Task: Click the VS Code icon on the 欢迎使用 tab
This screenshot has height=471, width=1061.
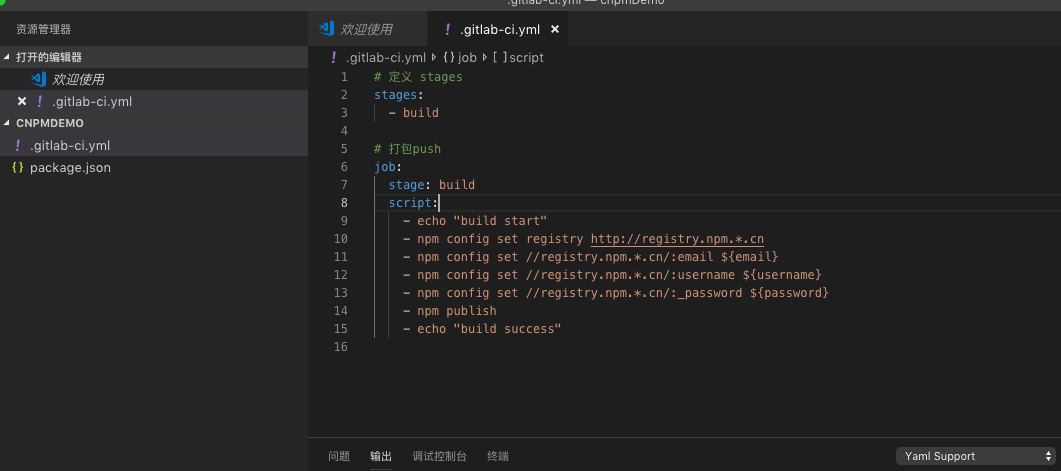Action: click(324, 29)
